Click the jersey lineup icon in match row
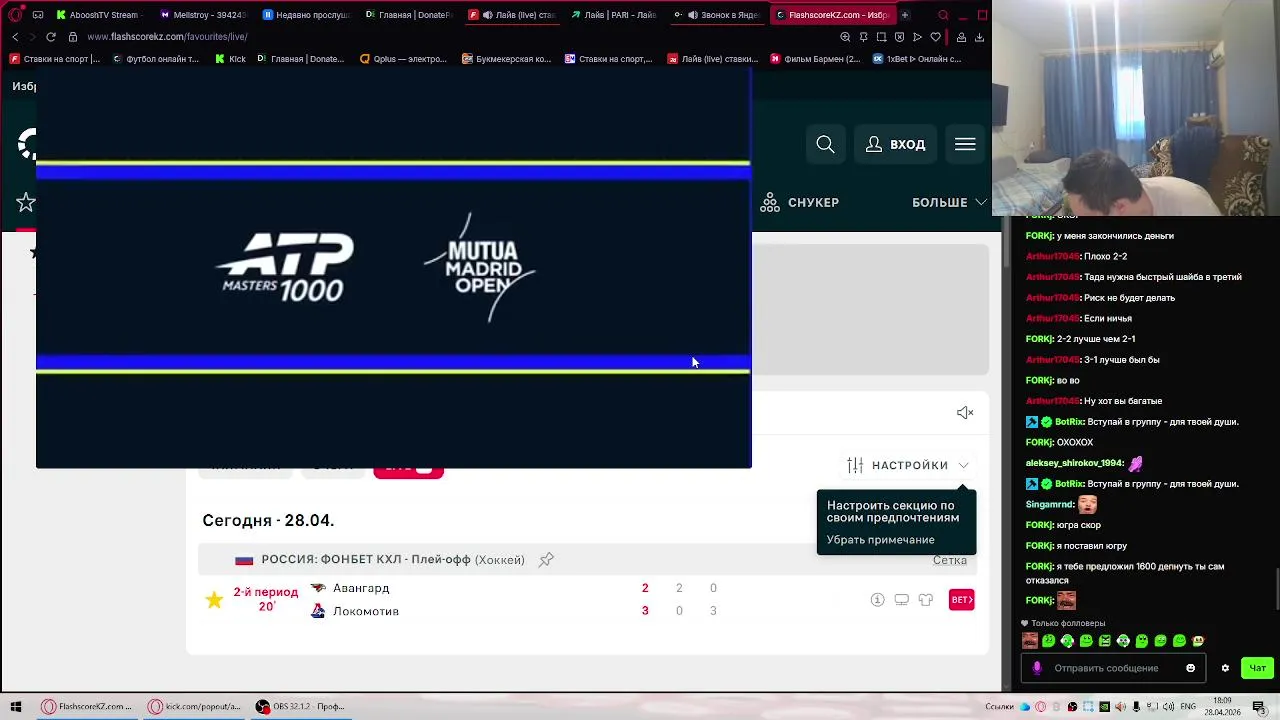1280x720 pixels. click(925, 600)
